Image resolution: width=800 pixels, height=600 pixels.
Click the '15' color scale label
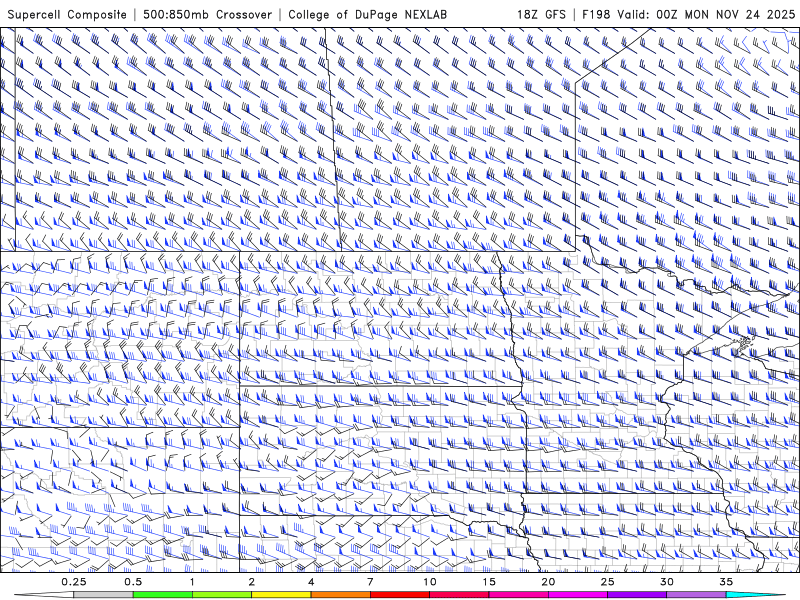[x=489, y=582]
